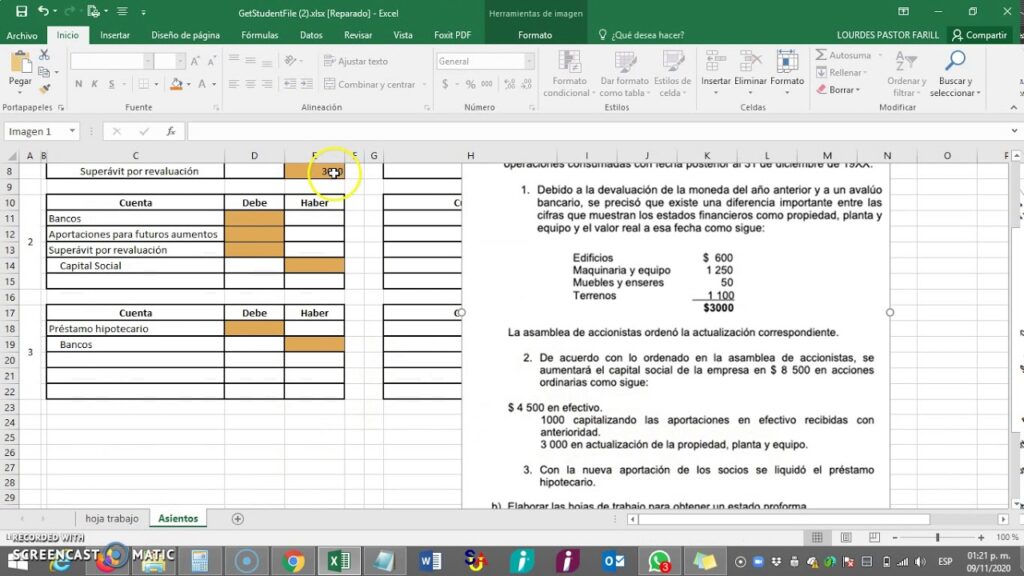Screen dimensions: 1024x576
Task: Select the hoja trabajo sheet tab
Action: tap(112, 519)
